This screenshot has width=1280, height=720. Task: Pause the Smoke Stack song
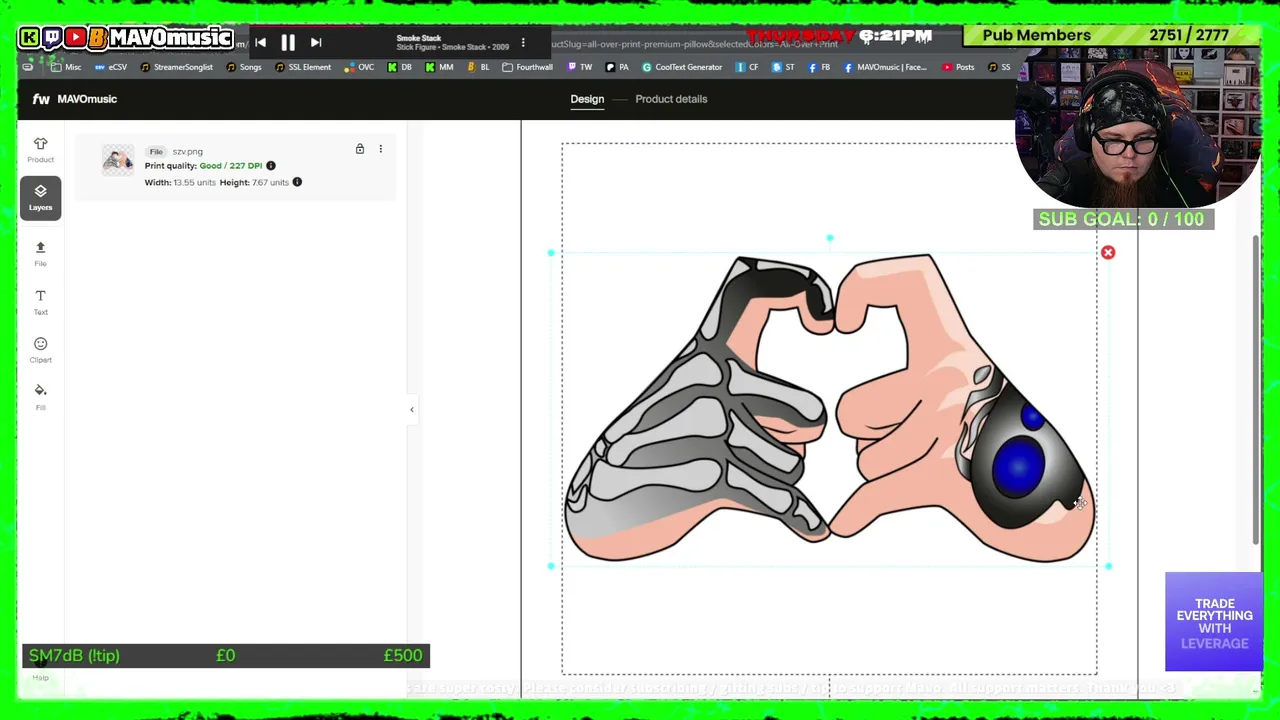288,42
